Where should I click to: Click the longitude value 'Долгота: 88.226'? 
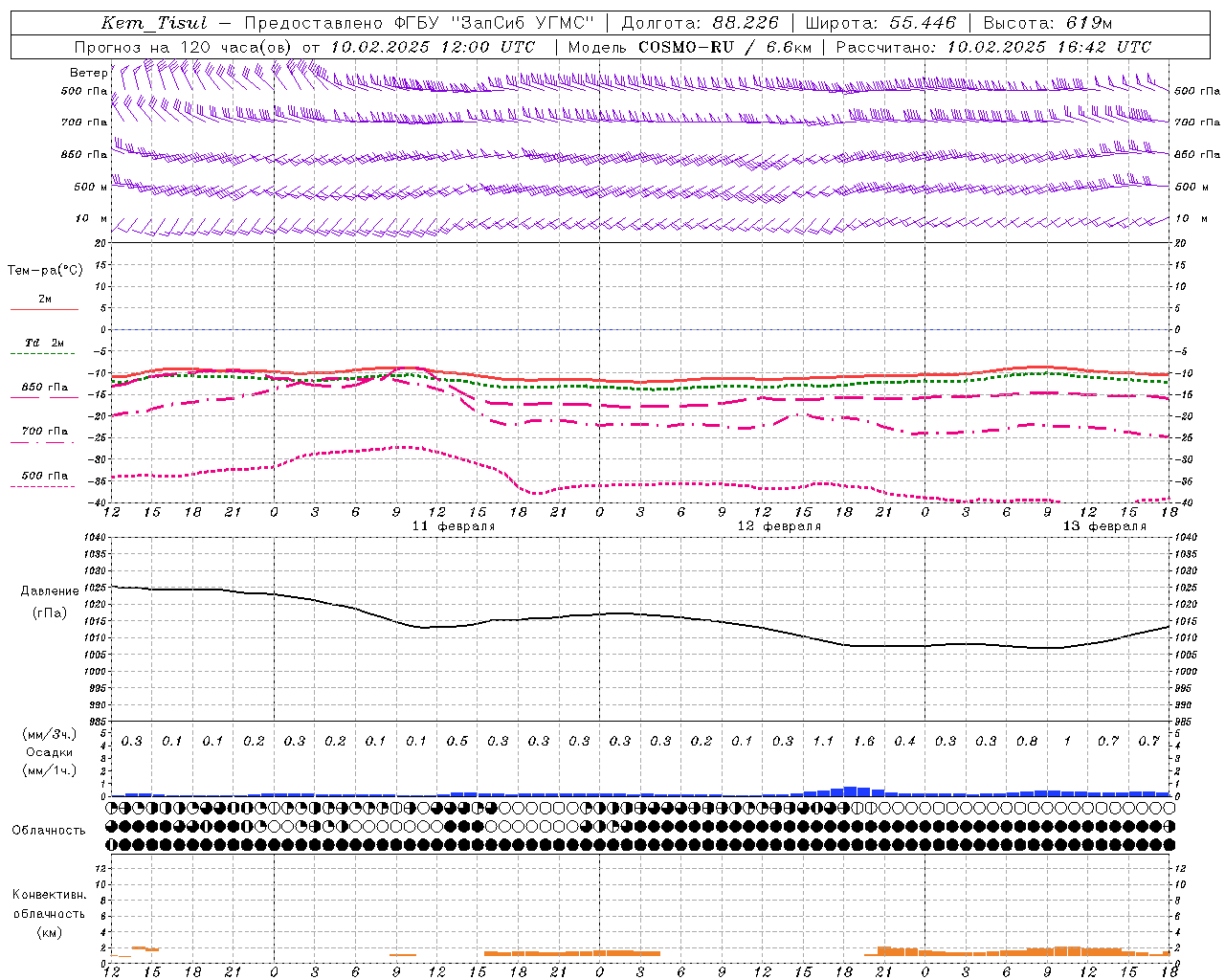point(701,23)
